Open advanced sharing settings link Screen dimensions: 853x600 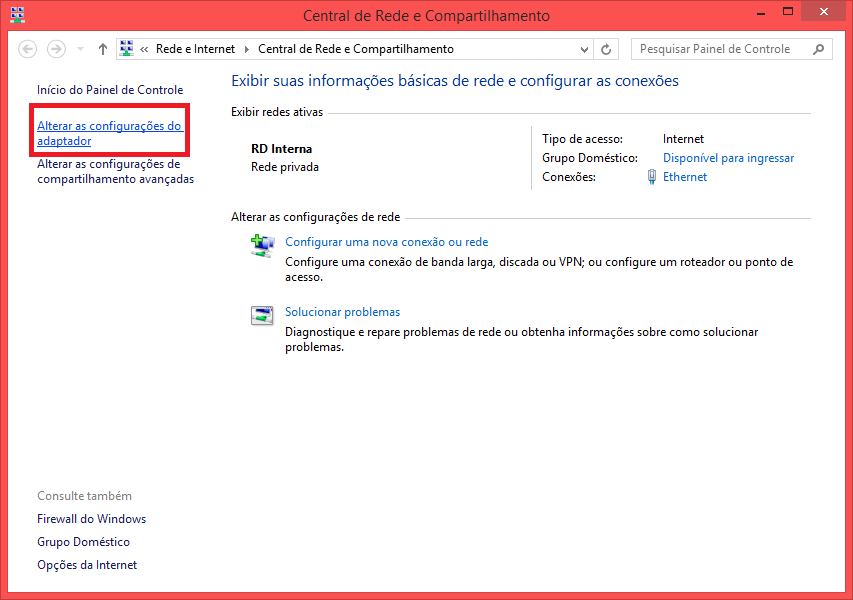(x=115, y=172)
